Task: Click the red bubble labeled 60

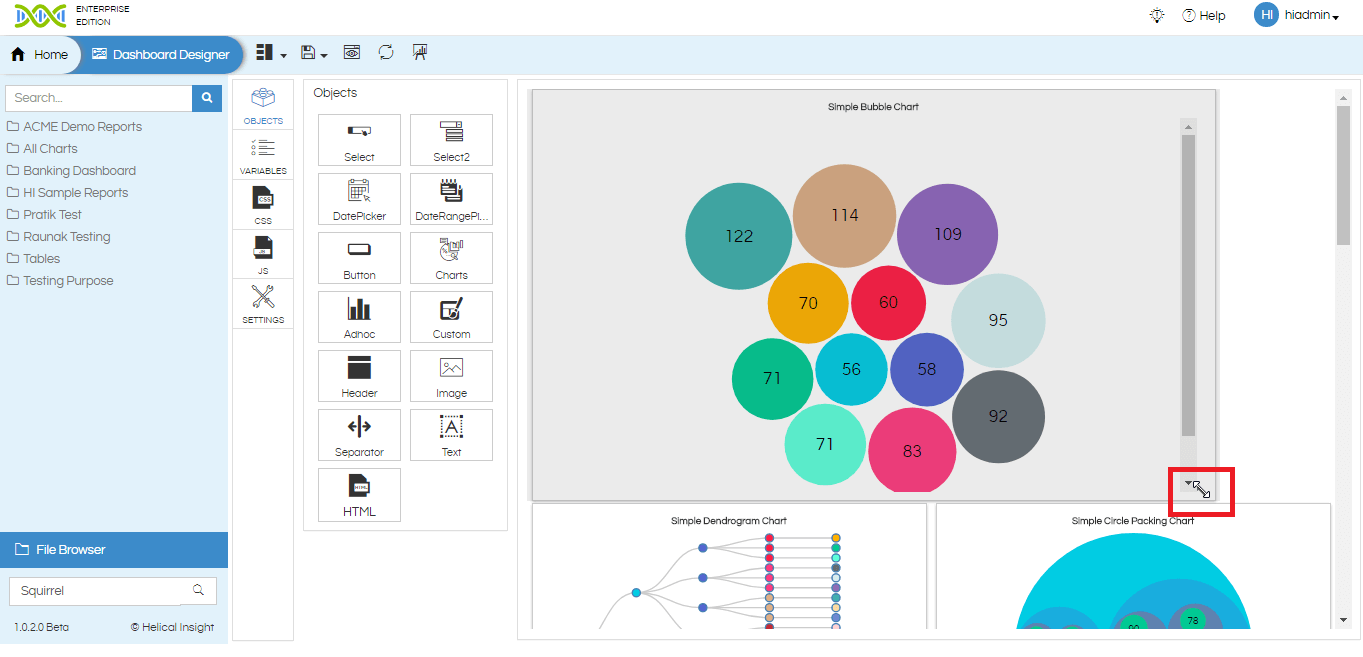Action: coord(888,302)
